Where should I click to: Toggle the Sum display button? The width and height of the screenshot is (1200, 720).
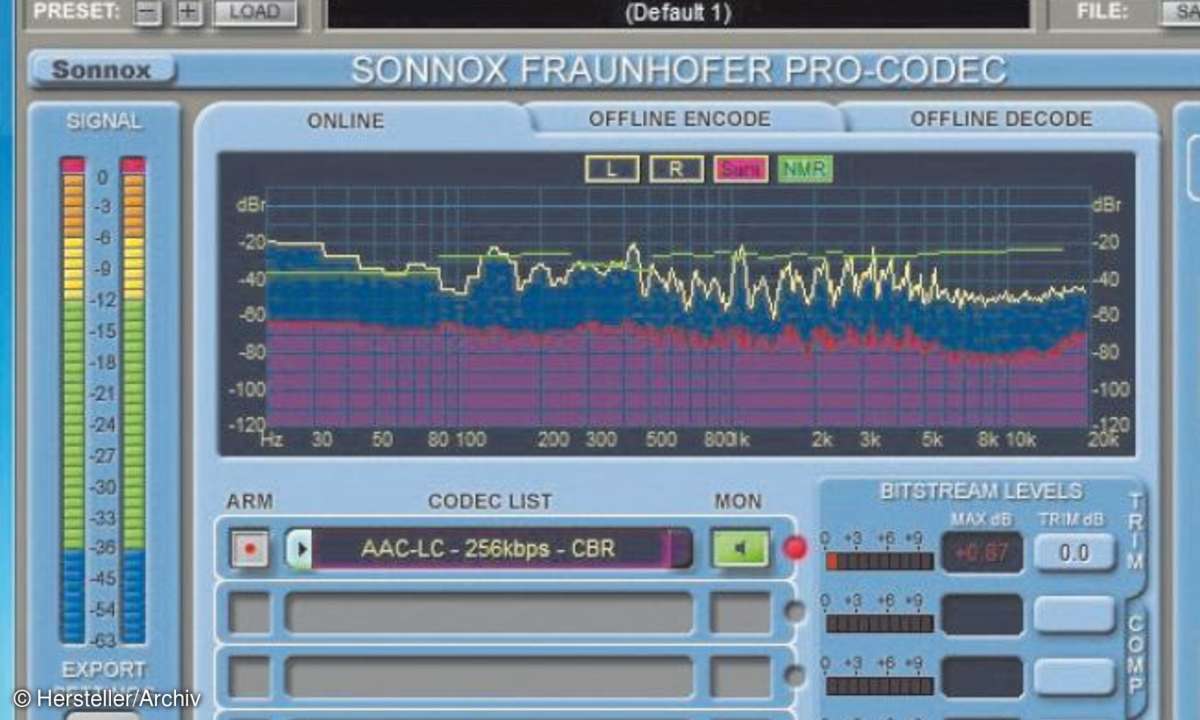[740, 169]
